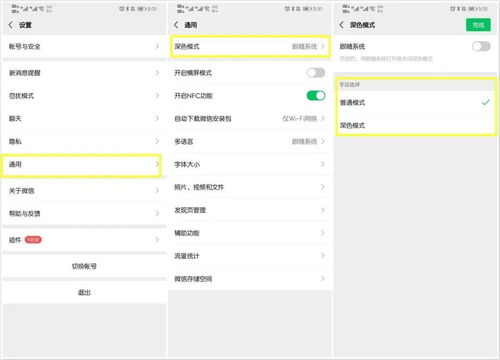The width and height of the screenshot is (500, 360).
Task: Tap chevron arrow on 帐号与安全 row
Action: pyautogui.click(x=157, y=46)
